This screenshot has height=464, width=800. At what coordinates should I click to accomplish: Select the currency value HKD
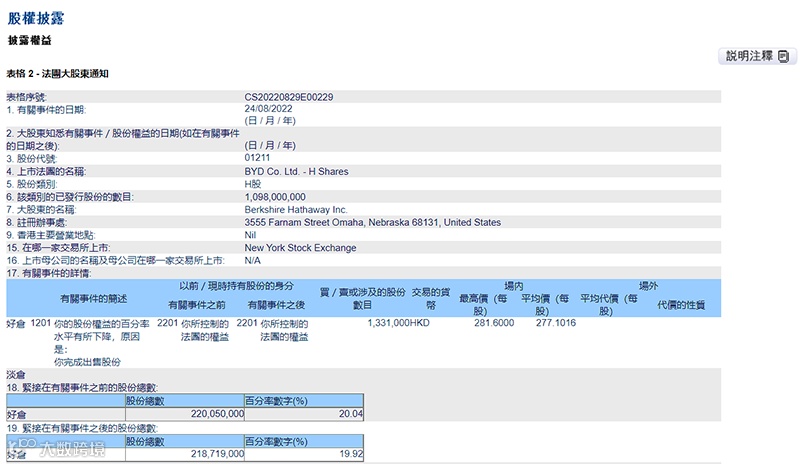pyautogui.click(x=419, y=323)
